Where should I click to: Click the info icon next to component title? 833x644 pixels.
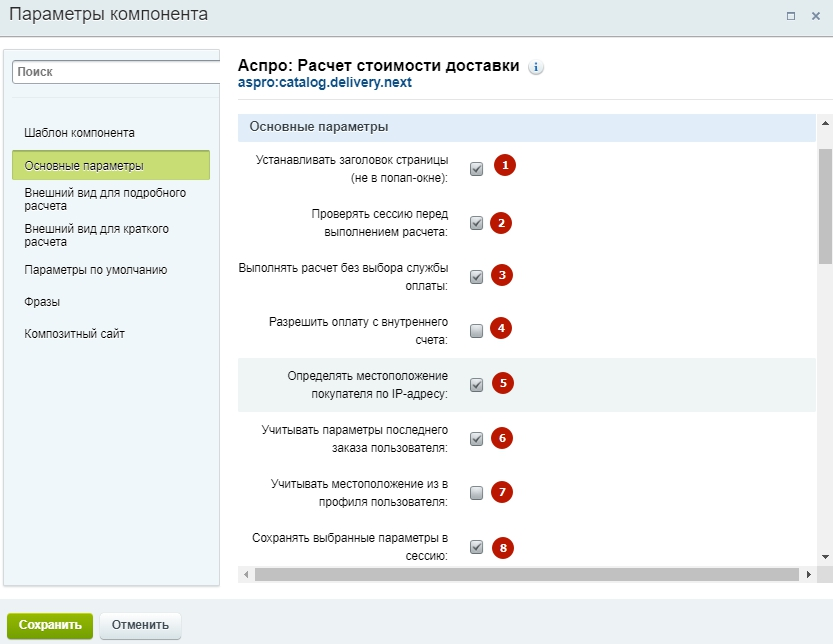(536, 67)
